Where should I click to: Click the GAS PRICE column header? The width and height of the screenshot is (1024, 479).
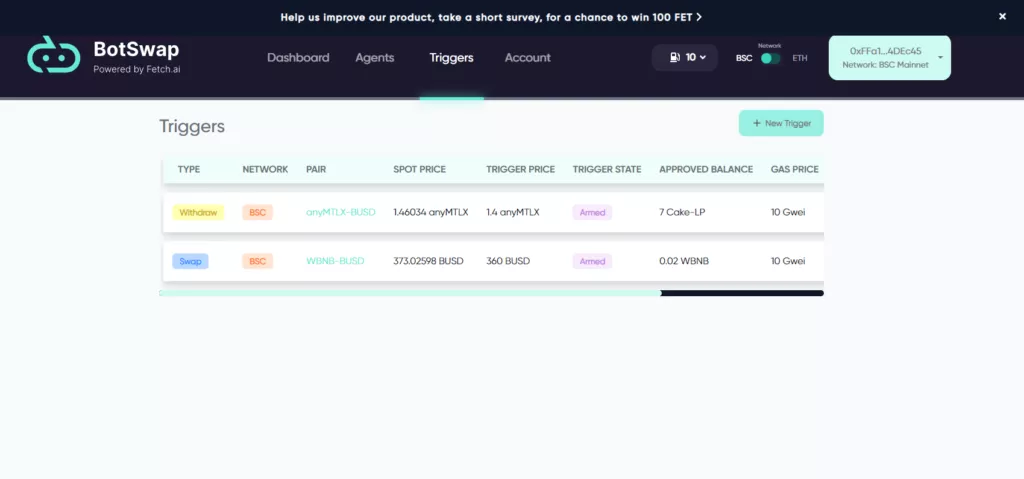(x=794, y=169)
